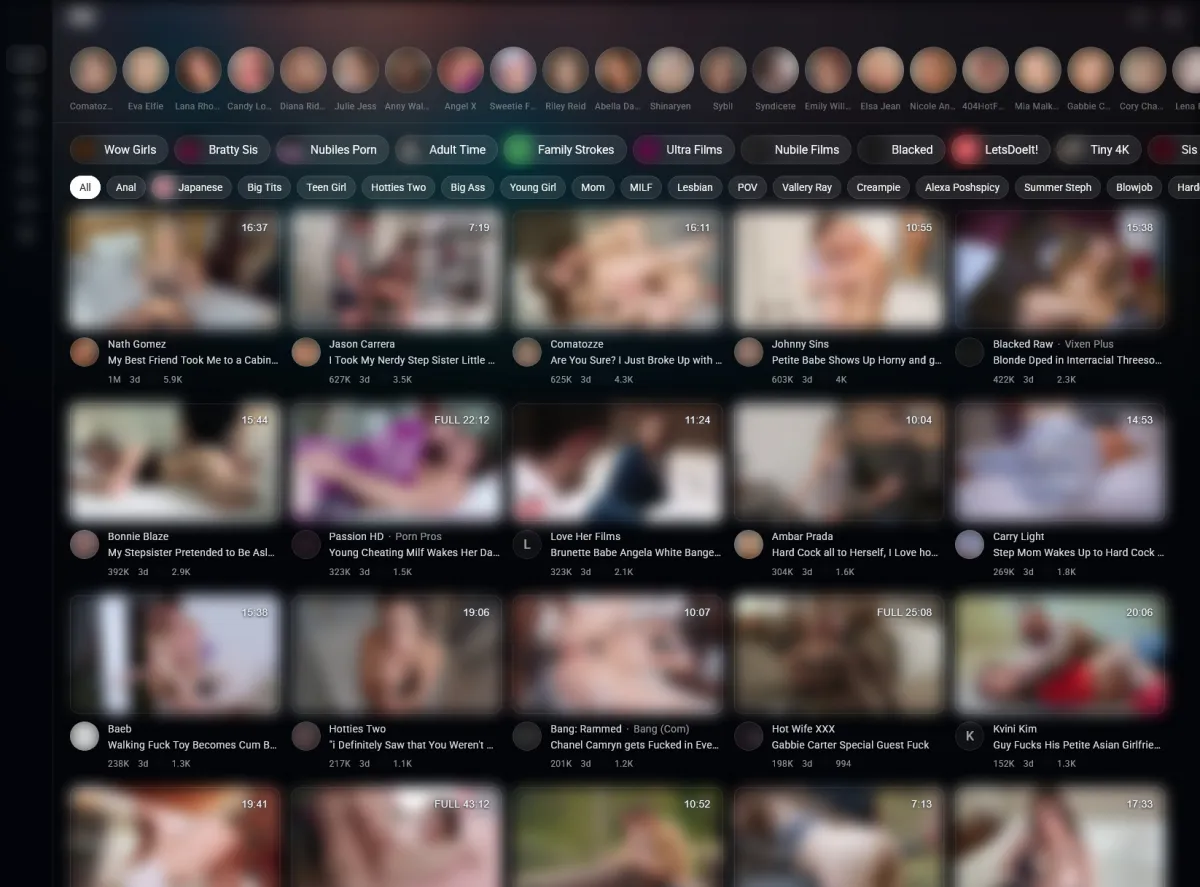Click the Love Her Films 'L' avatar
Screen dimensions: 1200x887
[527, 544]
